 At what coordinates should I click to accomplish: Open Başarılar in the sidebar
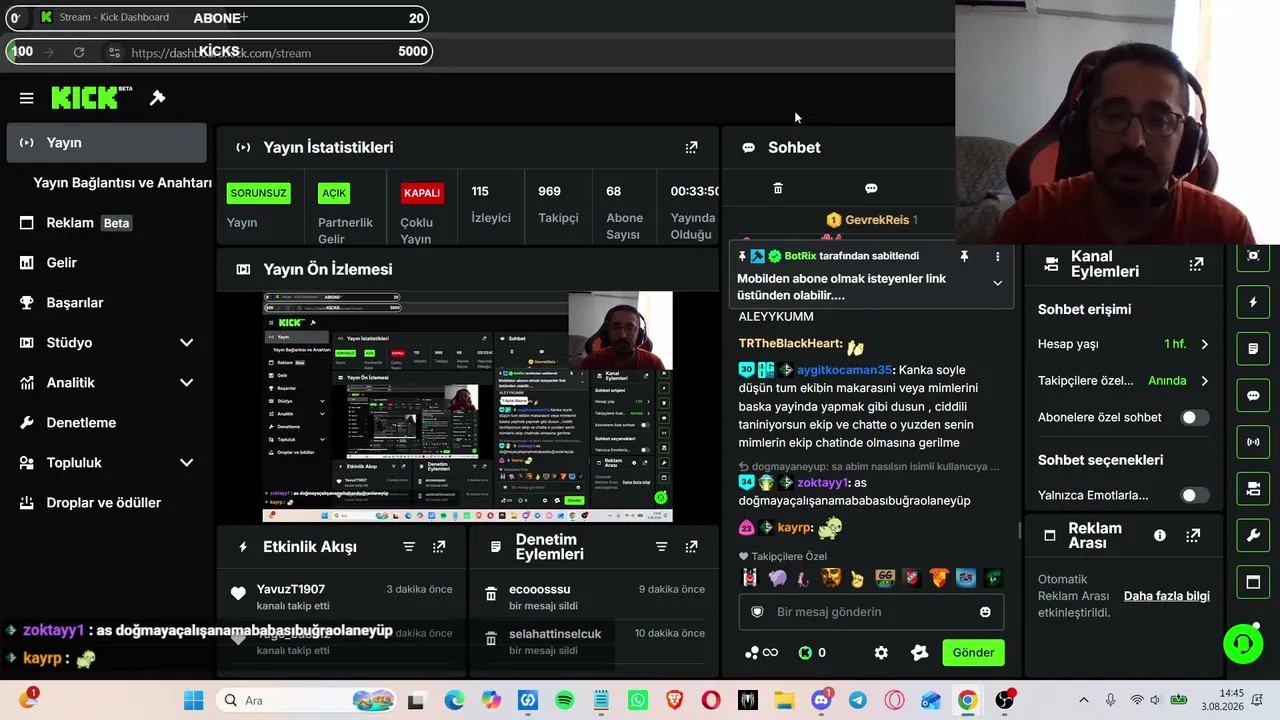(x=106, y=303)
